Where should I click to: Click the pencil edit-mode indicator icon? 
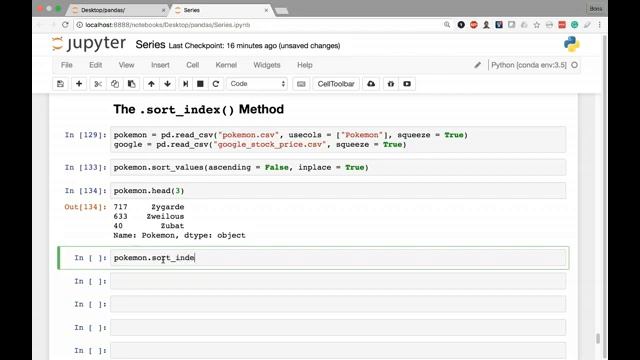click(477, 65)
